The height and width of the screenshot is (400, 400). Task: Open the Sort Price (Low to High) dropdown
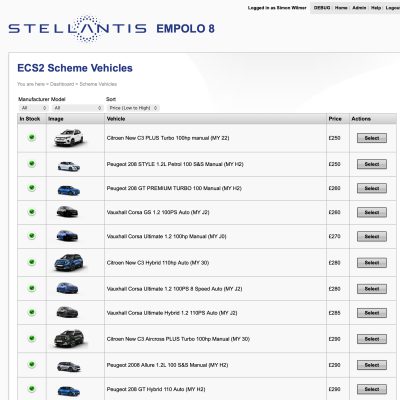133,108
